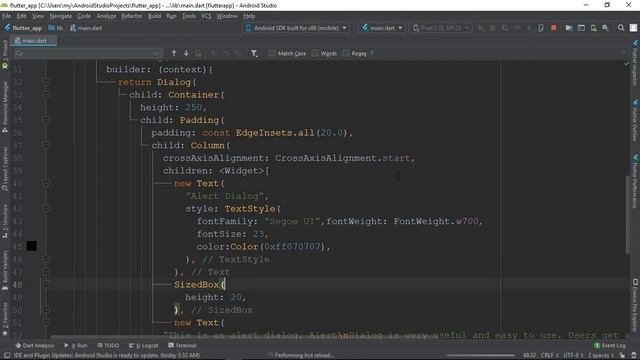The image size is (640, 360).
Task: Click lib folder breadcrumb
Action: coord(56,28)
